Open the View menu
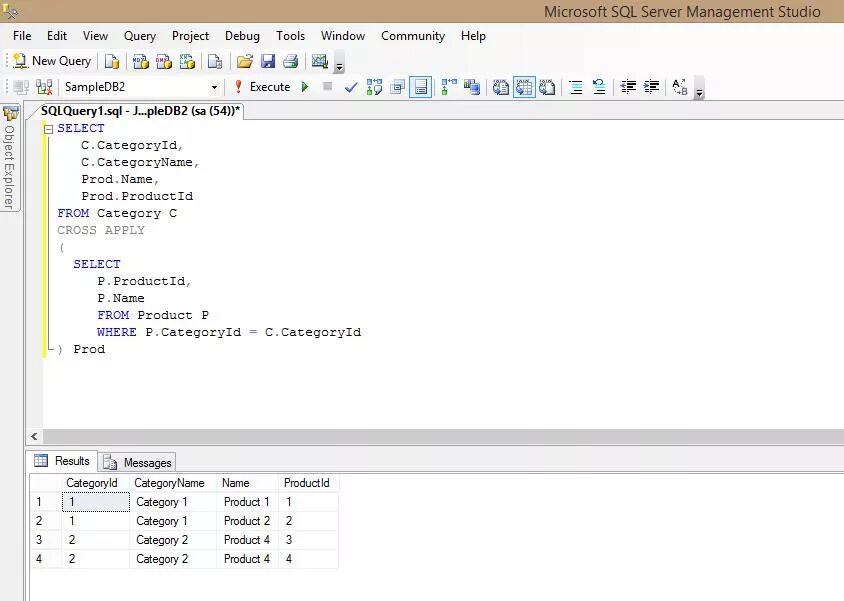Screen dimensions: 844x601 click(95, 36)
